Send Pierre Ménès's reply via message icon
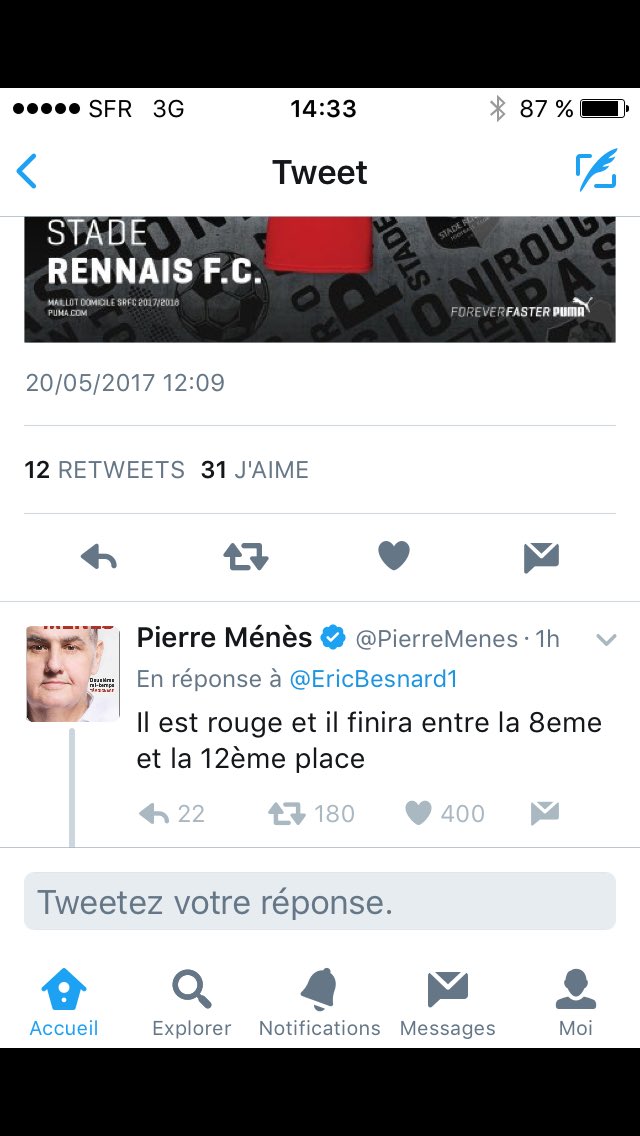Viewport: 640px width, 1136px height. pyautogui.click(x=544, y=814)
